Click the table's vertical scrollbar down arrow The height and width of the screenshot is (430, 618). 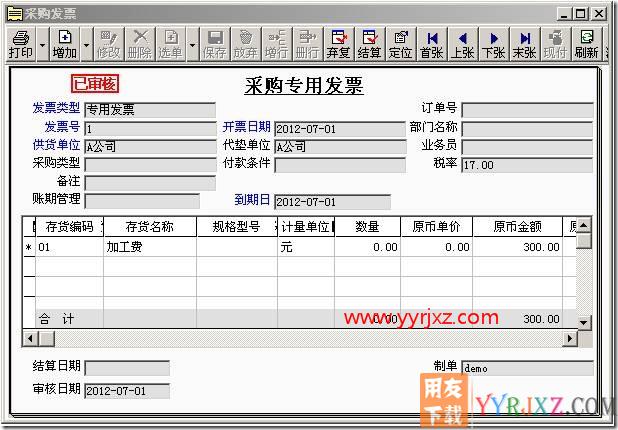pos(584,322)
